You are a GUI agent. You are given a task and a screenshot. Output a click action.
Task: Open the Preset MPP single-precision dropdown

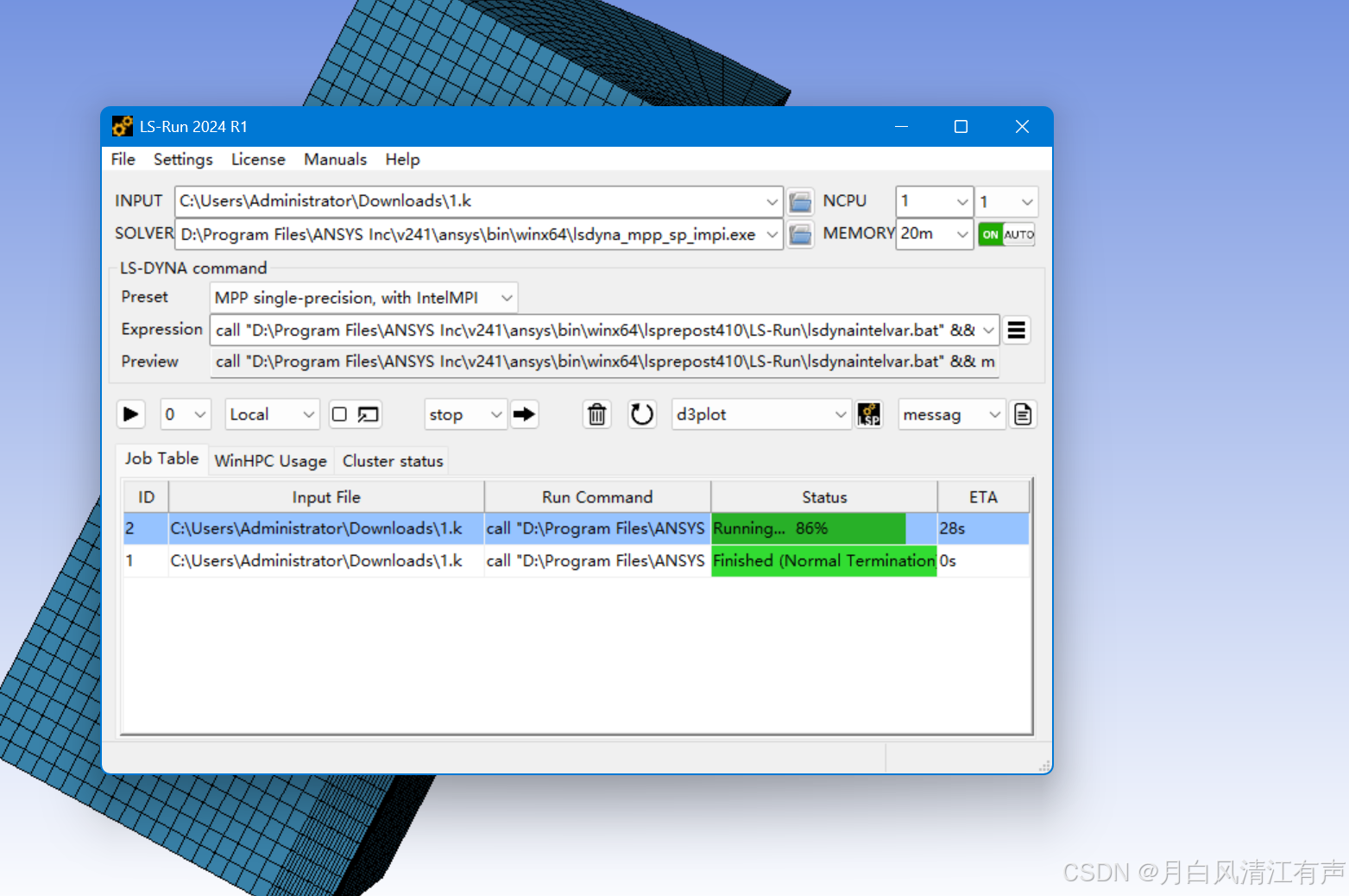[507, 298]
